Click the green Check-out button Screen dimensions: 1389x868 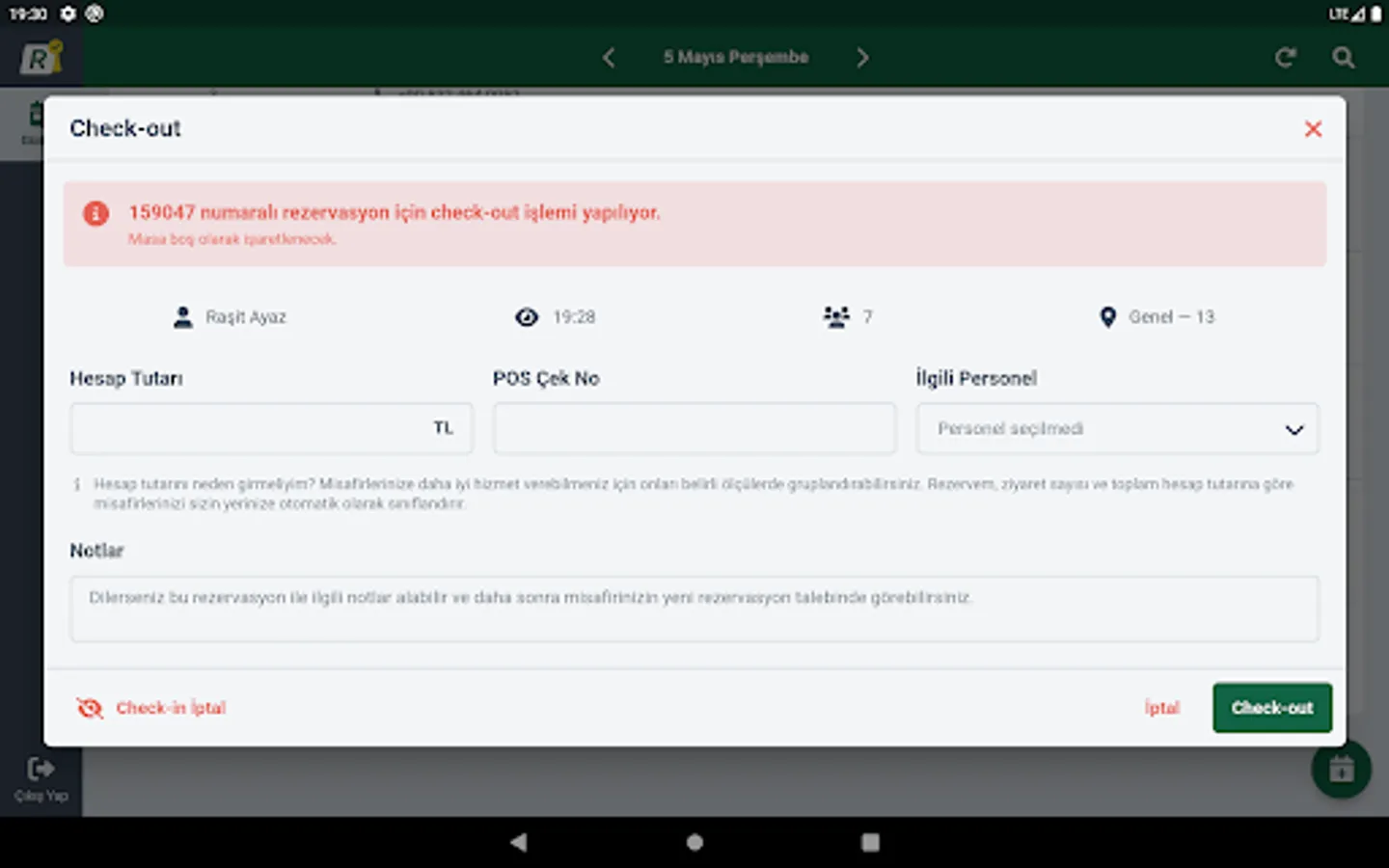tap(1272, 708)
